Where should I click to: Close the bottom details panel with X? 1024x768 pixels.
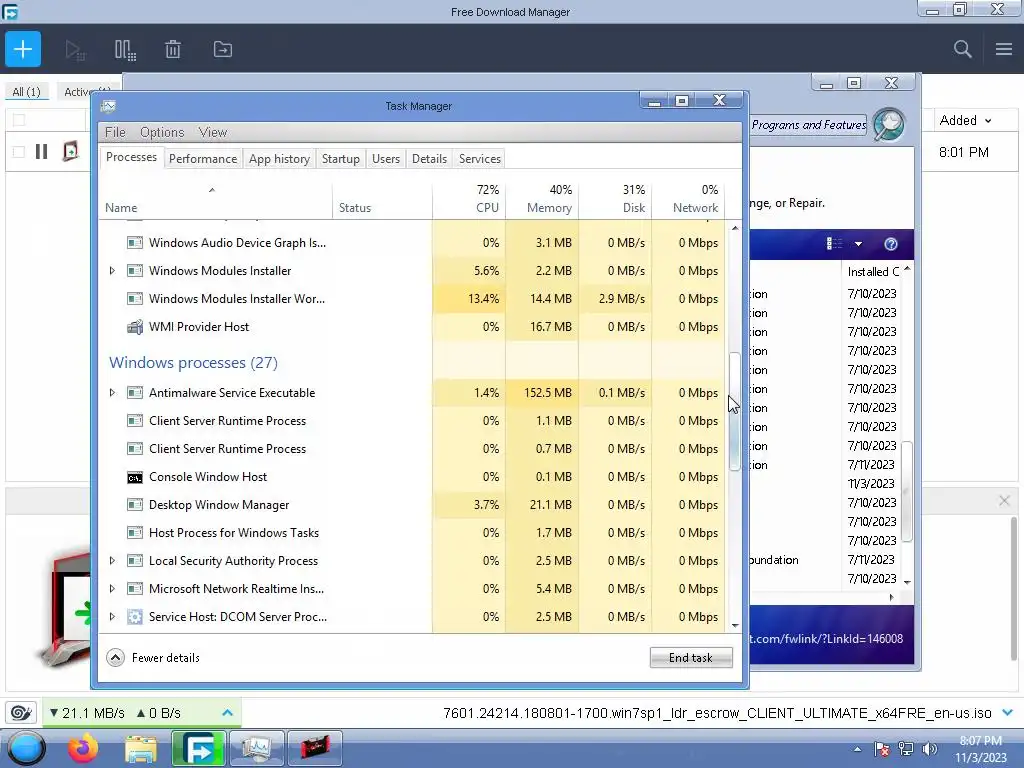click(x=1004, y=501)
